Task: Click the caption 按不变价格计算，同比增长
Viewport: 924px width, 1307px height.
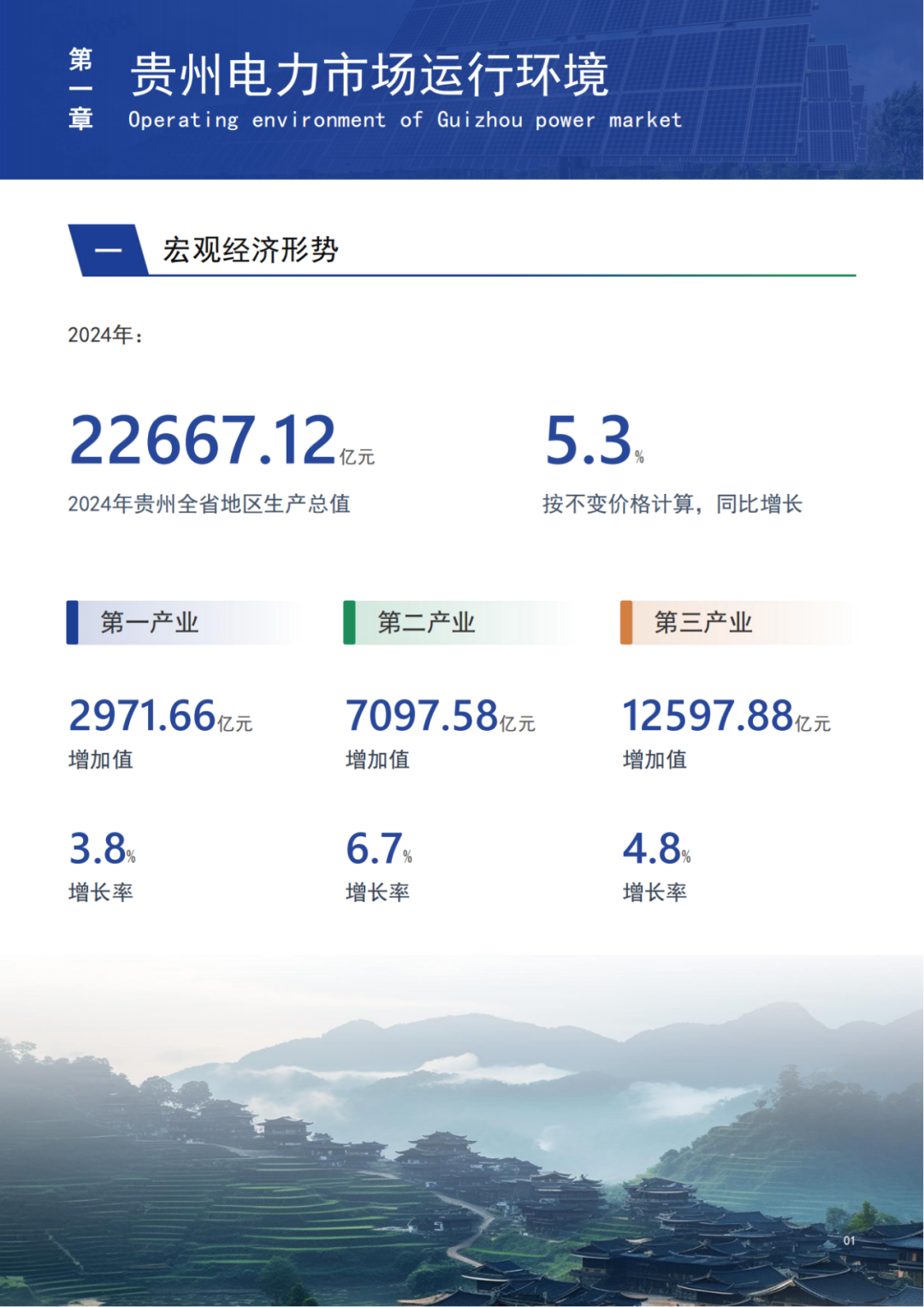Action: (x=672, y=504)
